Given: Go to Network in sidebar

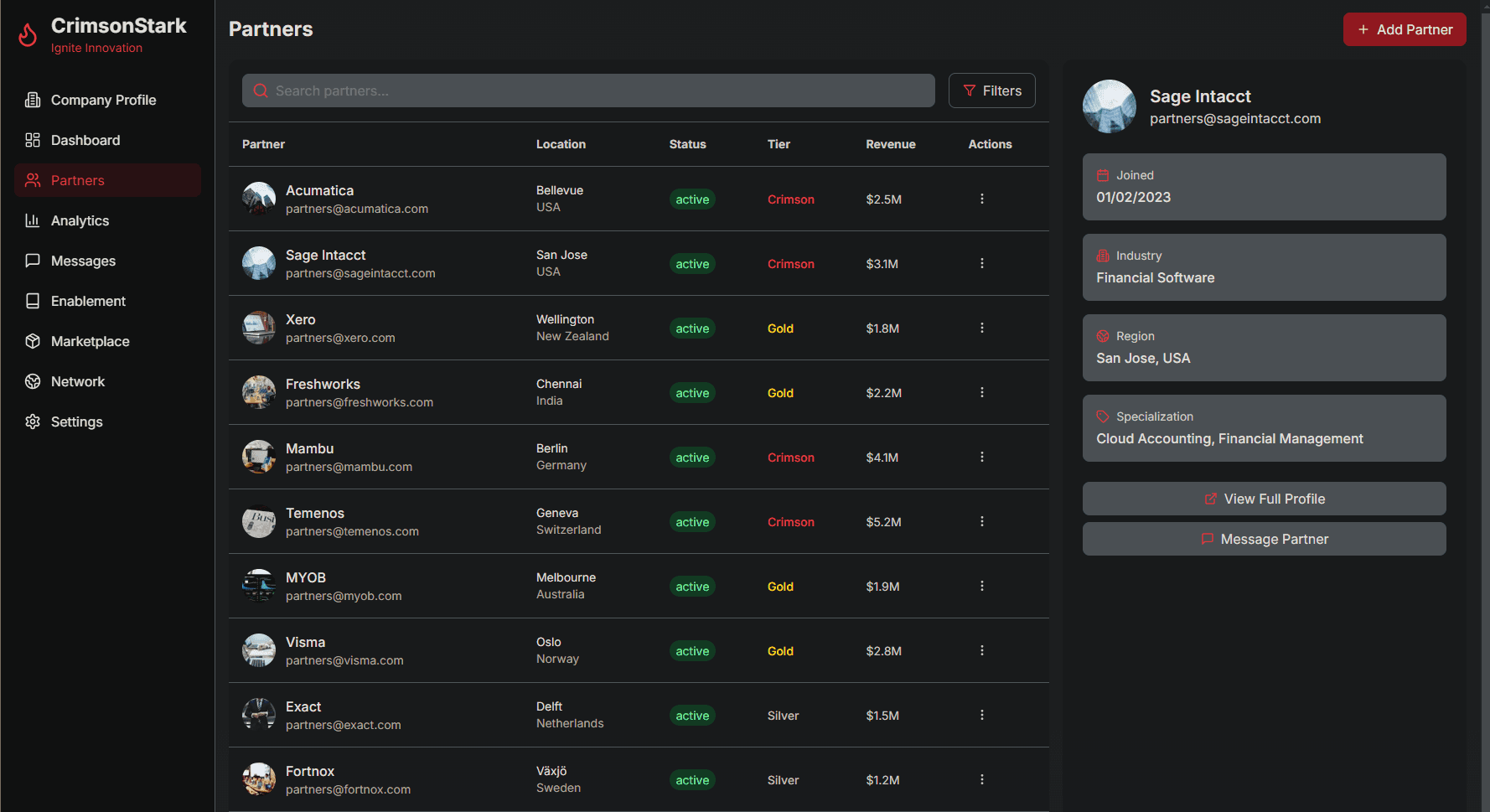Looking at the screenshot, I should [x=107, y=381].
